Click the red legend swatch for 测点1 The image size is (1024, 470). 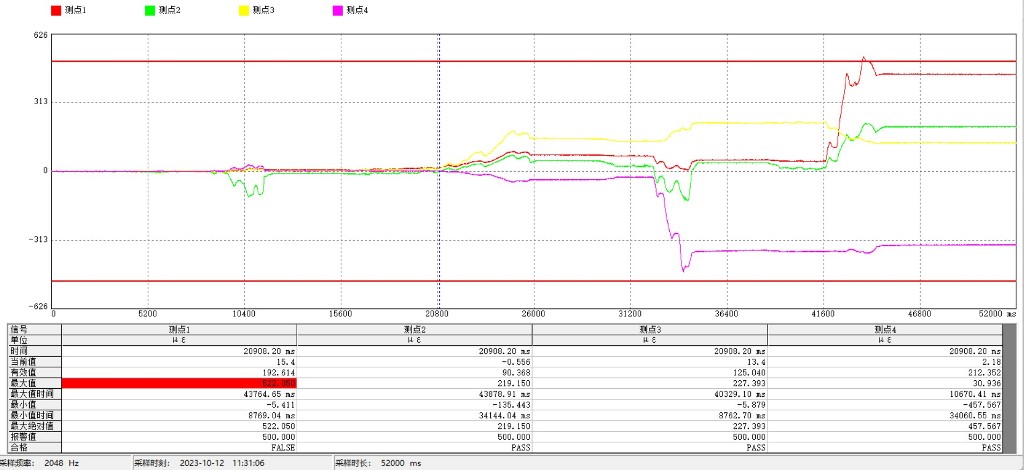pyautogui.click(x=56, y=10)
